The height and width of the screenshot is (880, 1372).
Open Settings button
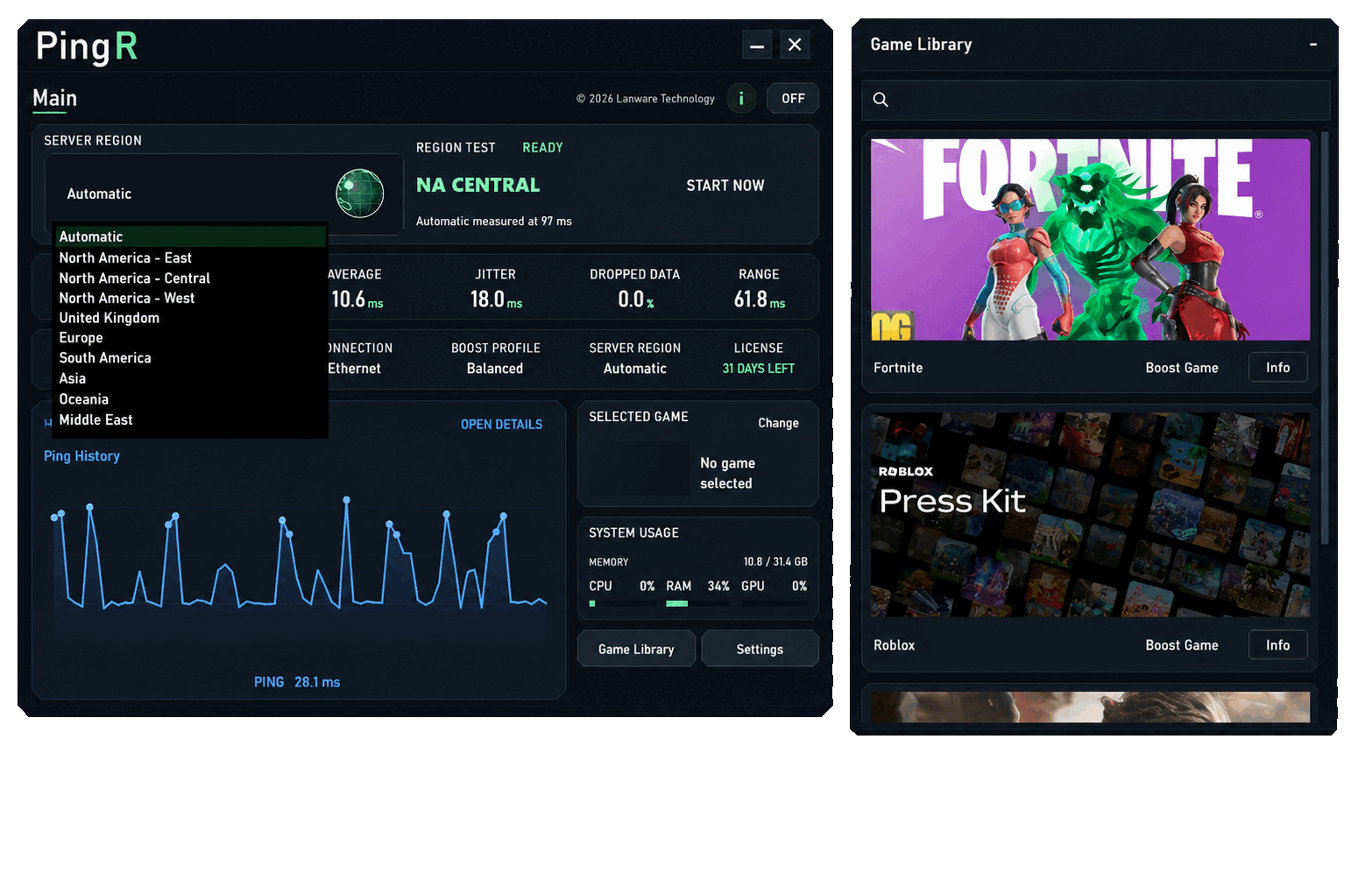tap(760, 650)
